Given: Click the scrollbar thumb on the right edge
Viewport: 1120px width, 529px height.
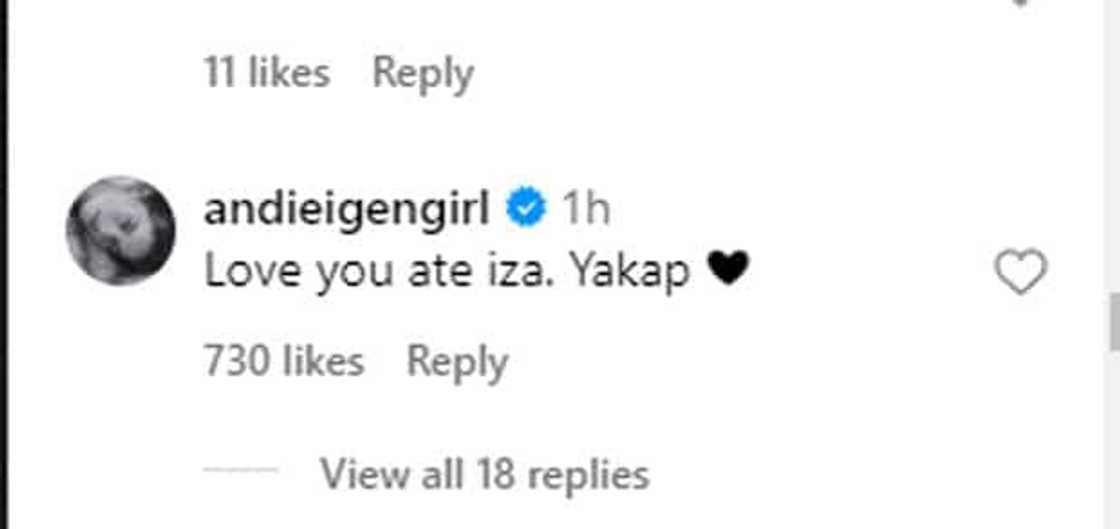Looking at the screenshot, I should click(1114, 322).
